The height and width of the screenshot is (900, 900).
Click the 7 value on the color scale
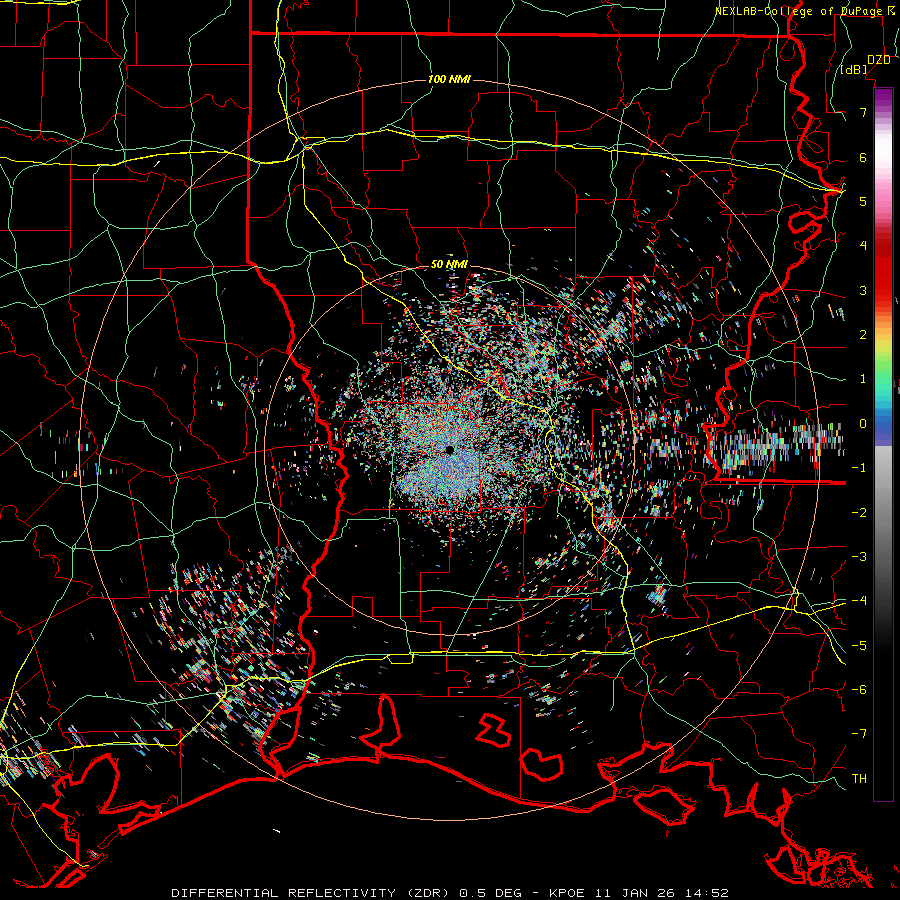pos(863,112)
